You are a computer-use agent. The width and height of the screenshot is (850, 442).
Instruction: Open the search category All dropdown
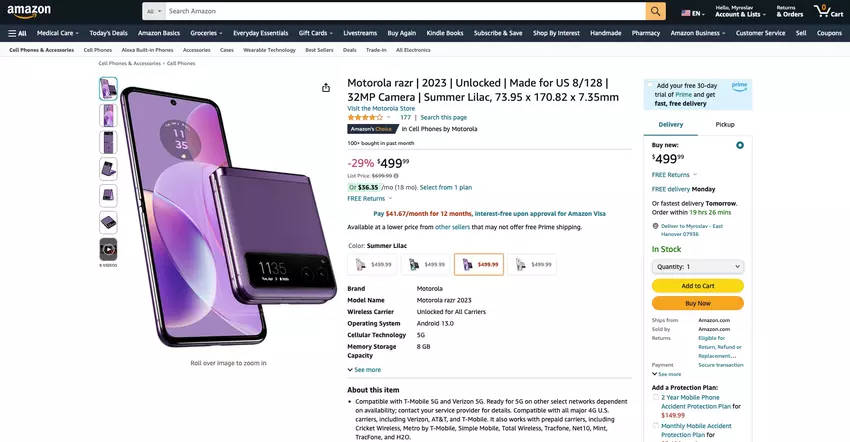pyautogui.click(x=153, y=11)
